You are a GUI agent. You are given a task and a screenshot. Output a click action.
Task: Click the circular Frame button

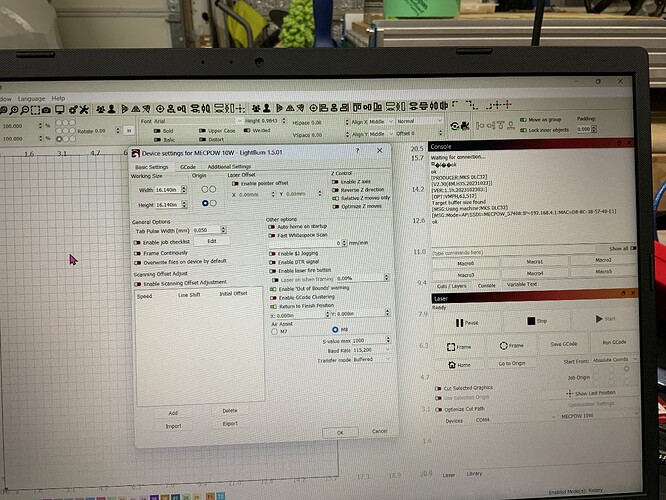511,346
